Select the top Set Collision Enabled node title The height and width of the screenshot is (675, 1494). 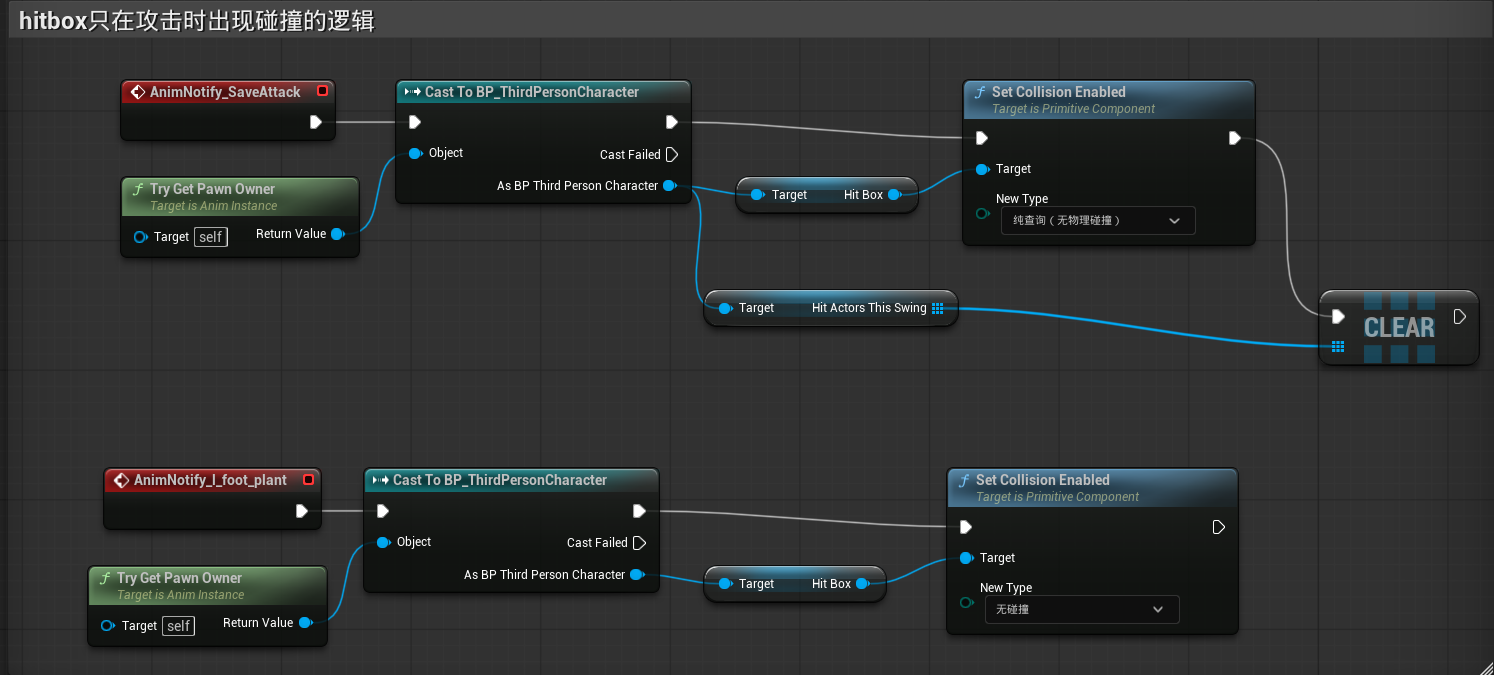point(1058,92)
